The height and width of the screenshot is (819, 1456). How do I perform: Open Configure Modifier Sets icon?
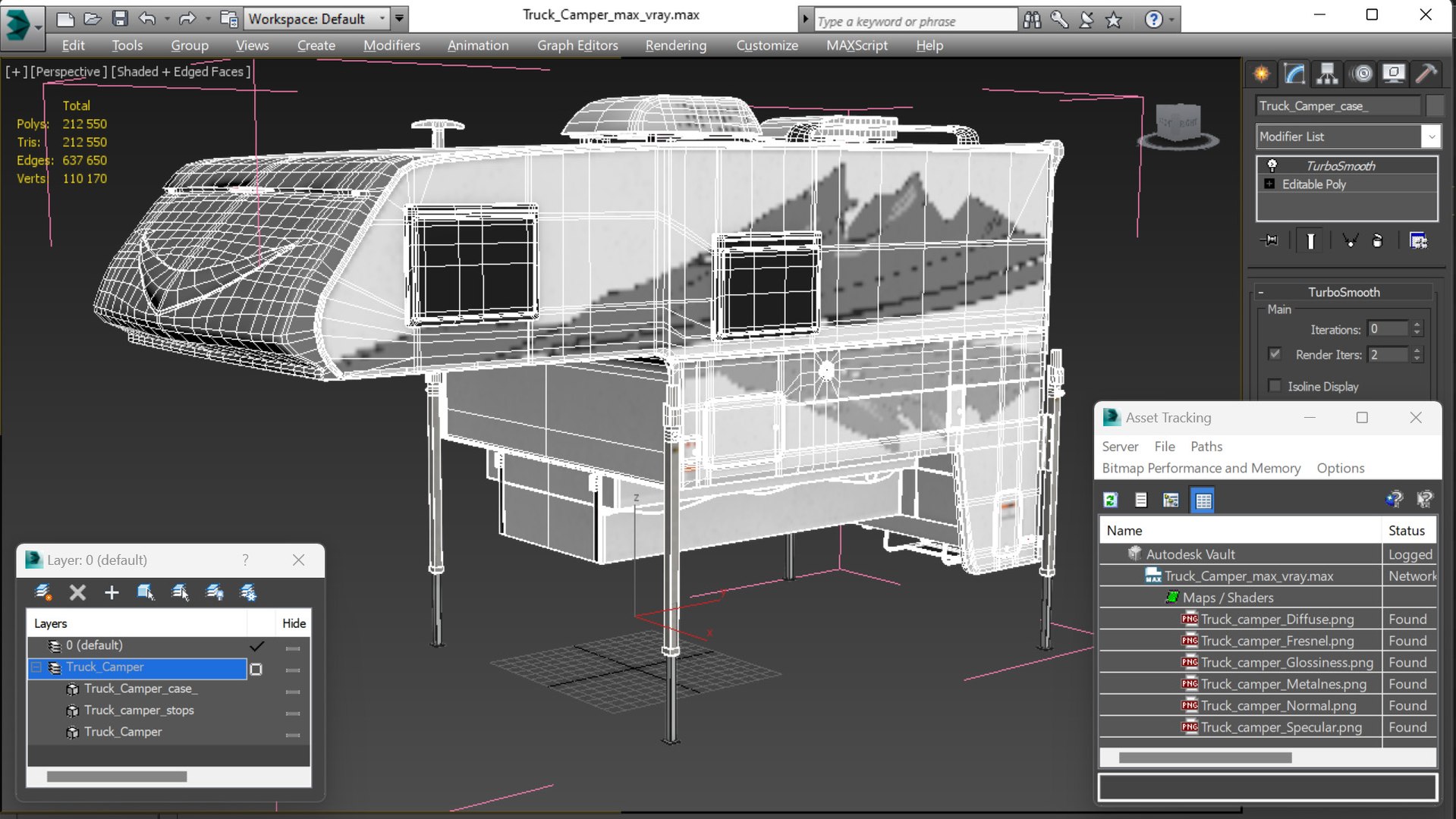click(1418, 241)
